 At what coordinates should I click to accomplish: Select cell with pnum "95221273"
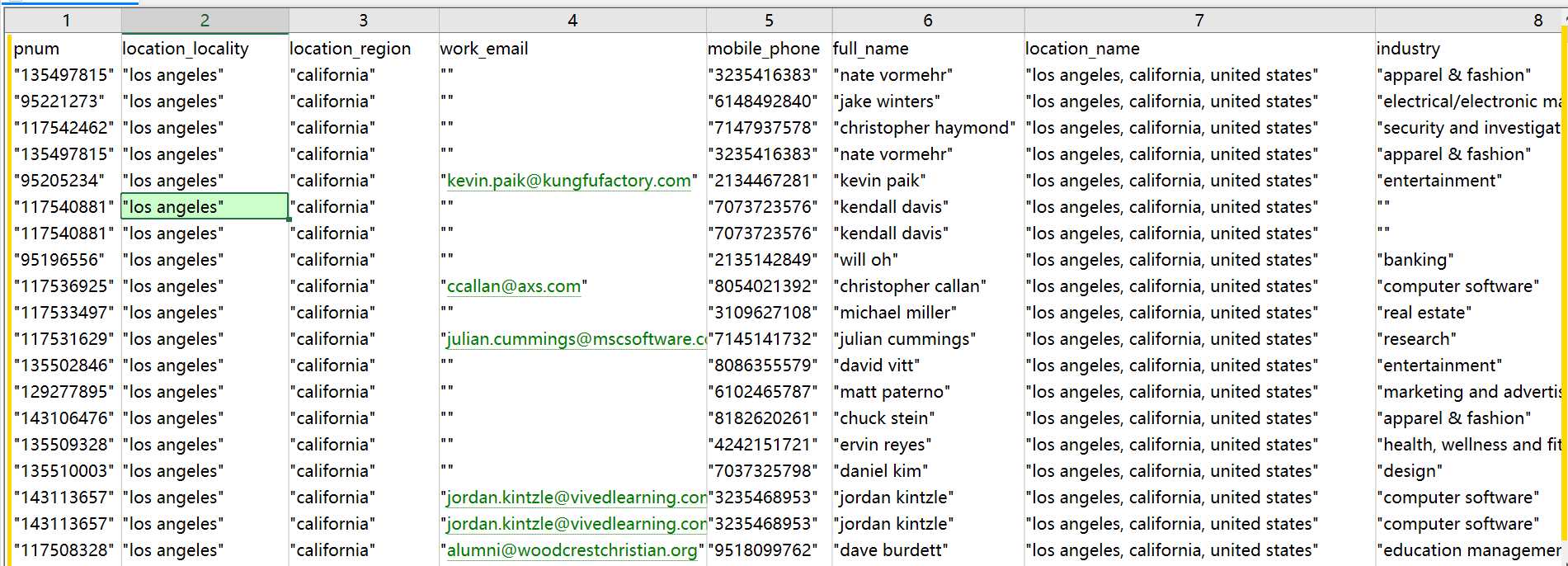(x=66, y=101)
